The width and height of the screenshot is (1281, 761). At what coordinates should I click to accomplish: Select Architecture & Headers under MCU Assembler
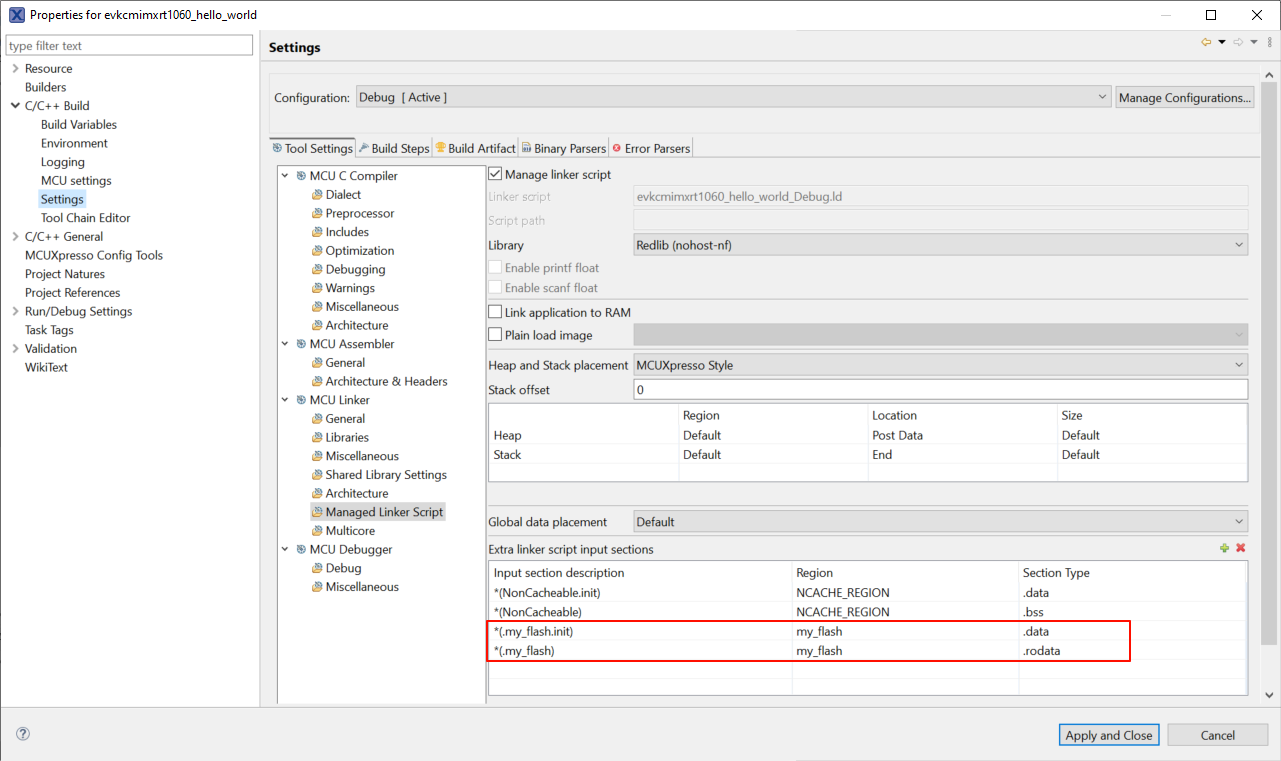tap(386, 381)
